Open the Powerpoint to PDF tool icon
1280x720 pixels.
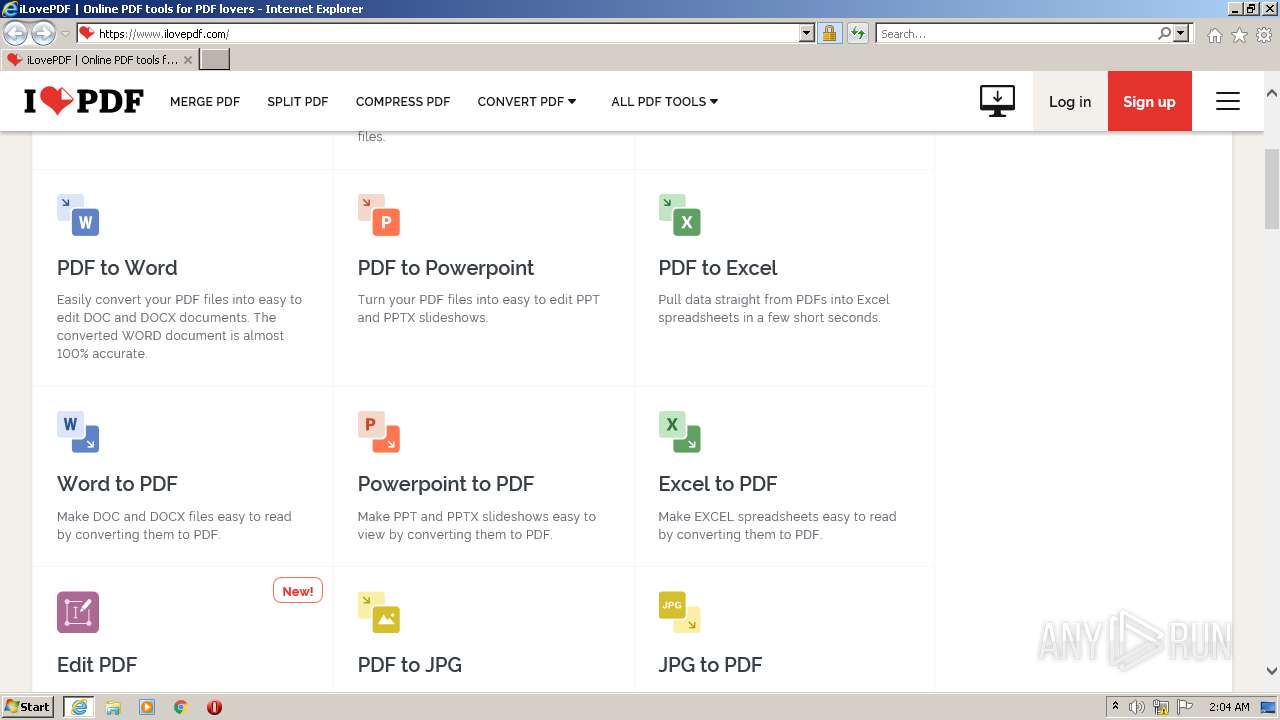(x=379, y=431)
